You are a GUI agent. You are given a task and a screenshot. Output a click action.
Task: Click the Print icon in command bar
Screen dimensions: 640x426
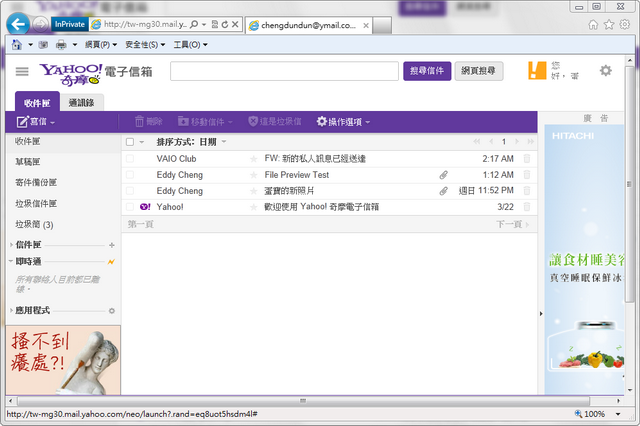[x=61, y=44]
